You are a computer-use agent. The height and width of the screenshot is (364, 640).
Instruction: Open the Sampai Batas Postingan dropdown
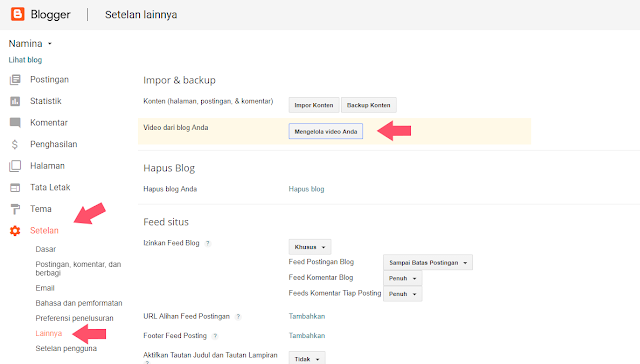point(428,262)
